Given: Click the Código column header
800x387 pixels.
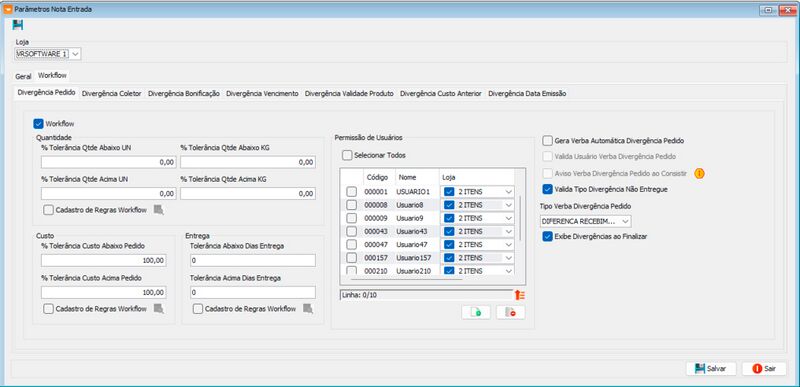Looking at the screenshot, I should pyautogui.click(x=378, y=177).
